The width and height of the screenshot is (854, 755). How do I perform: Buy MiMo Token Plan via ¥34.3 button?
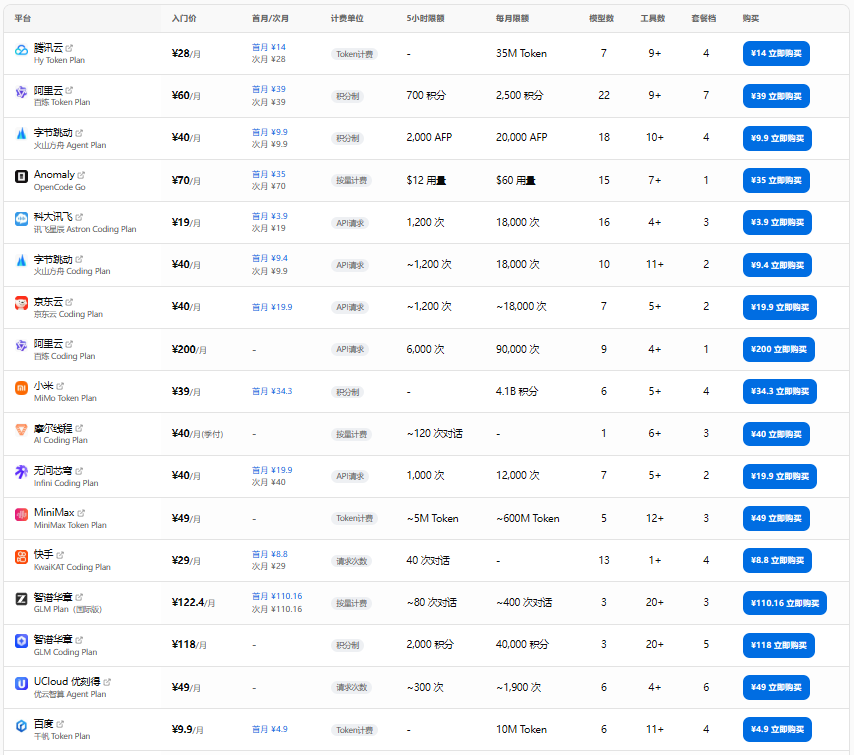[x=780, y=391]
